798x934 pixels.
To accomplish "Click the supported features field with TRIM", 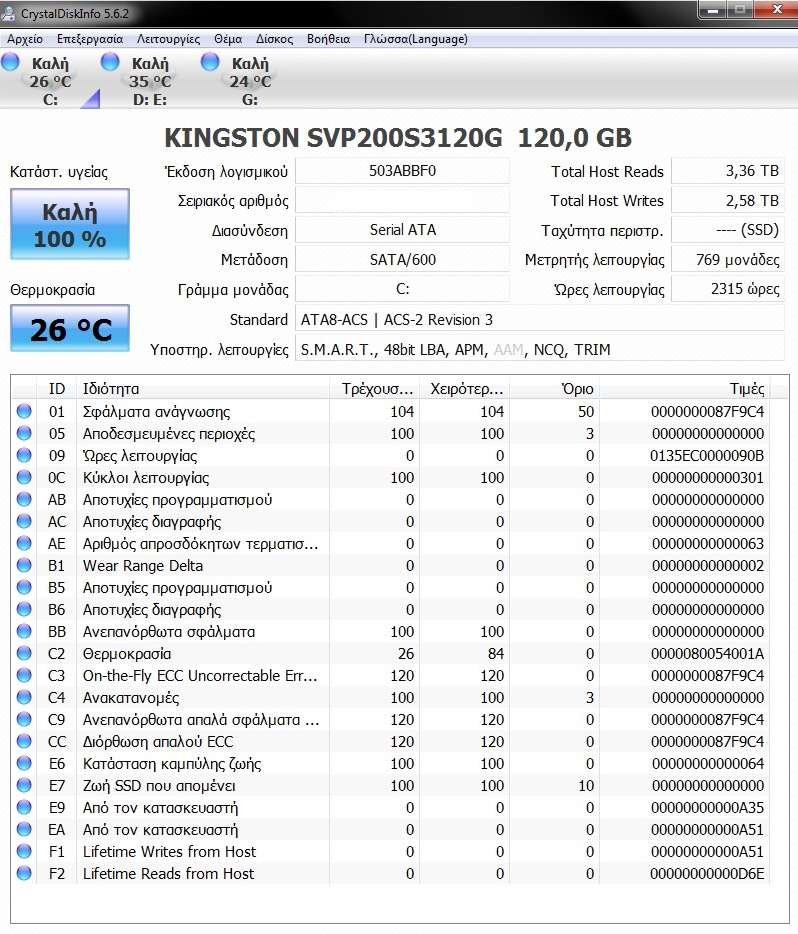I will point(540,349).
